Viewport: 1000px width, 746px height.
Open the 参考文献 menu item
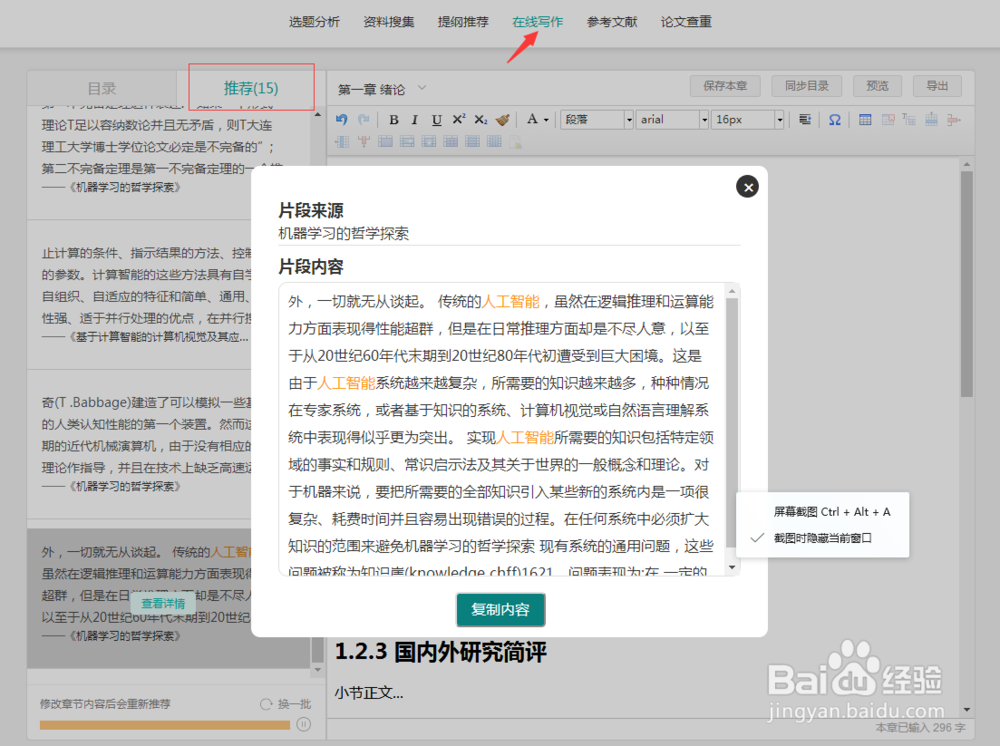(612, 20)
